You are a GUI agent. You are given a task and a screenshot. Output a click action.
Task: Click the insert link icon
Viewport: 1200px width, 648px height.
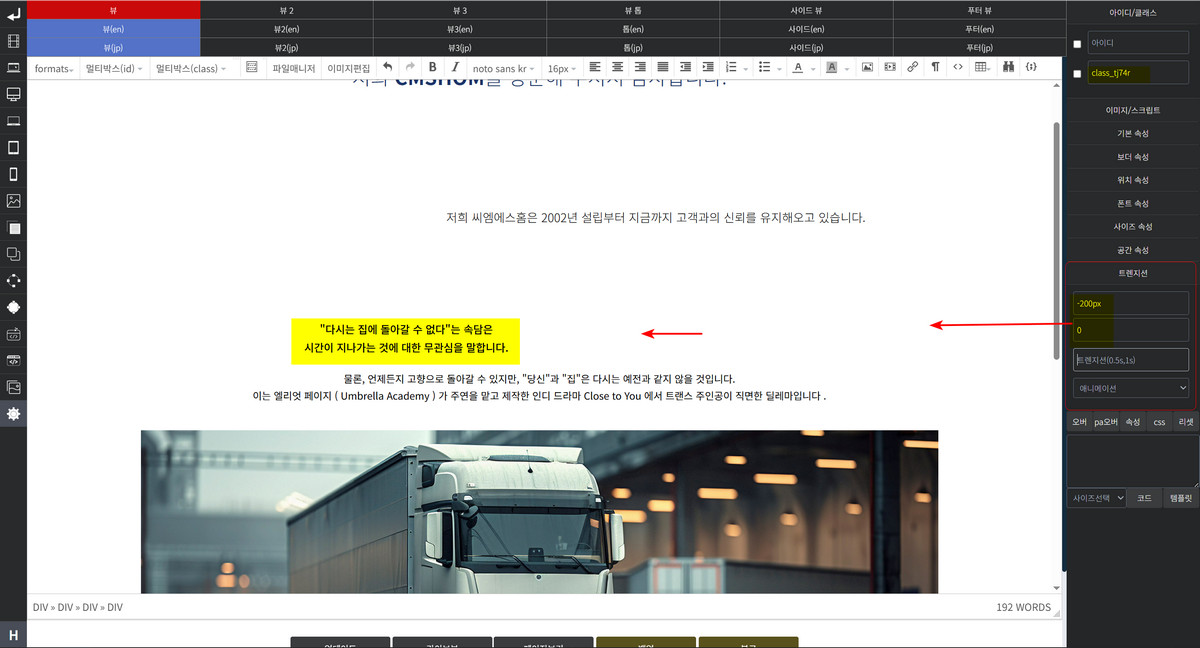tap(912, 68)
